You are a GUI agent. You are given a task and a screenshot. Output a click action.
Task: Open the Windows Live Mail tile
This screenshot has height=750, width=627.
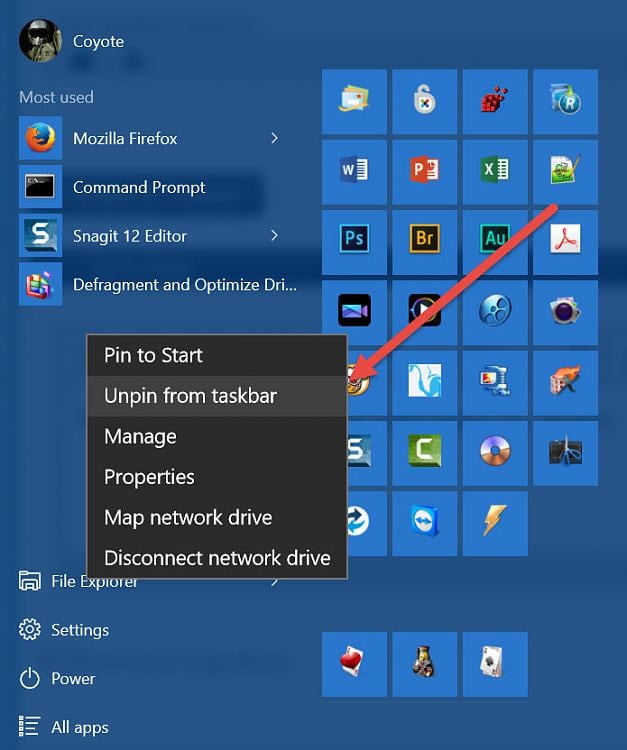pyautogui.click(x=354, y=101)
